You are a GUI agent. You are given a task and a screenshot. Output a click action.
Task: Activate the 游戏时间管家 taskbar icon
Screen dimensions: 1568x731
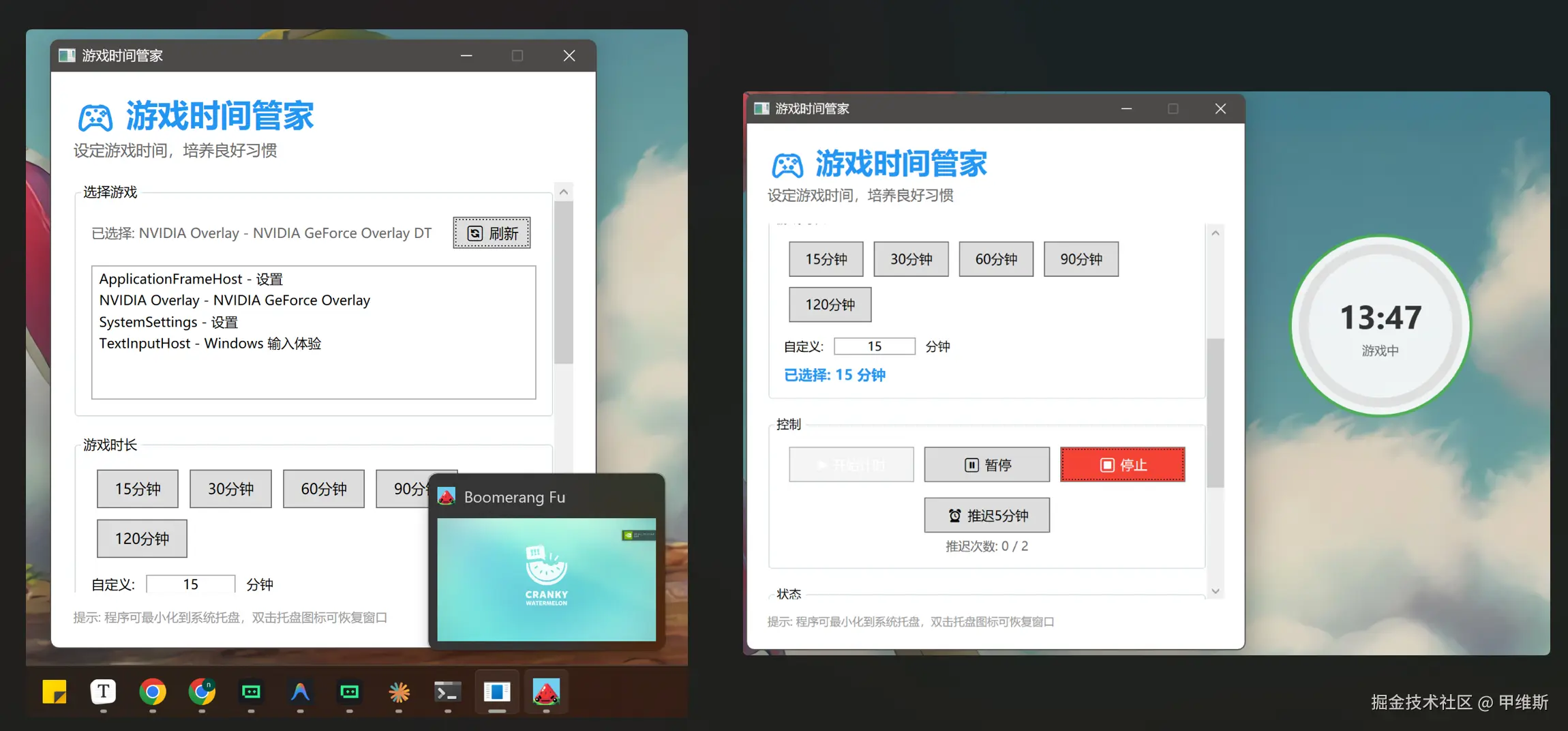click(x=497, y=692)
